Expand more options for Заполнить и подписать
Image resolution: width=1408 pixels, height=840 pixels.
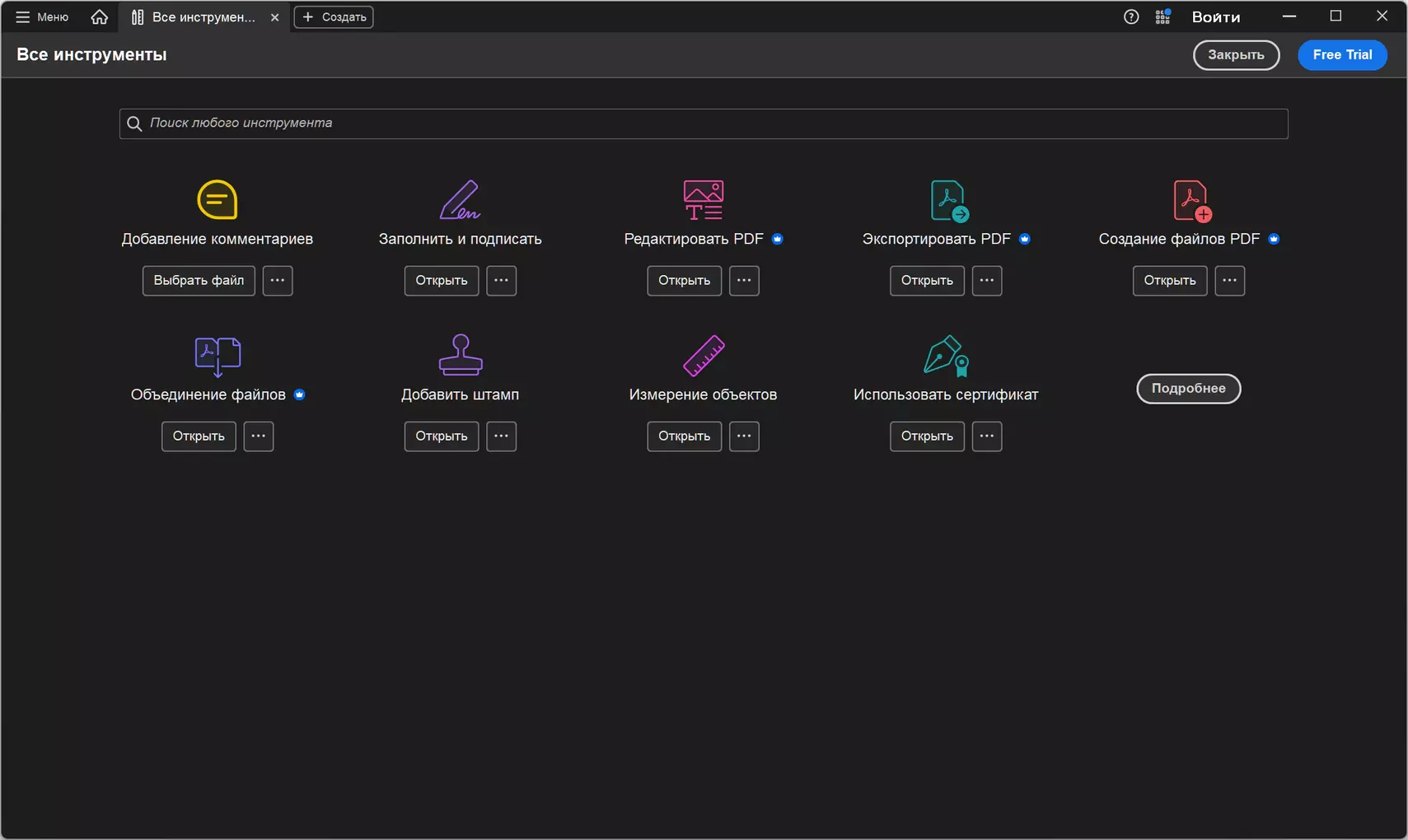(502, 280)
